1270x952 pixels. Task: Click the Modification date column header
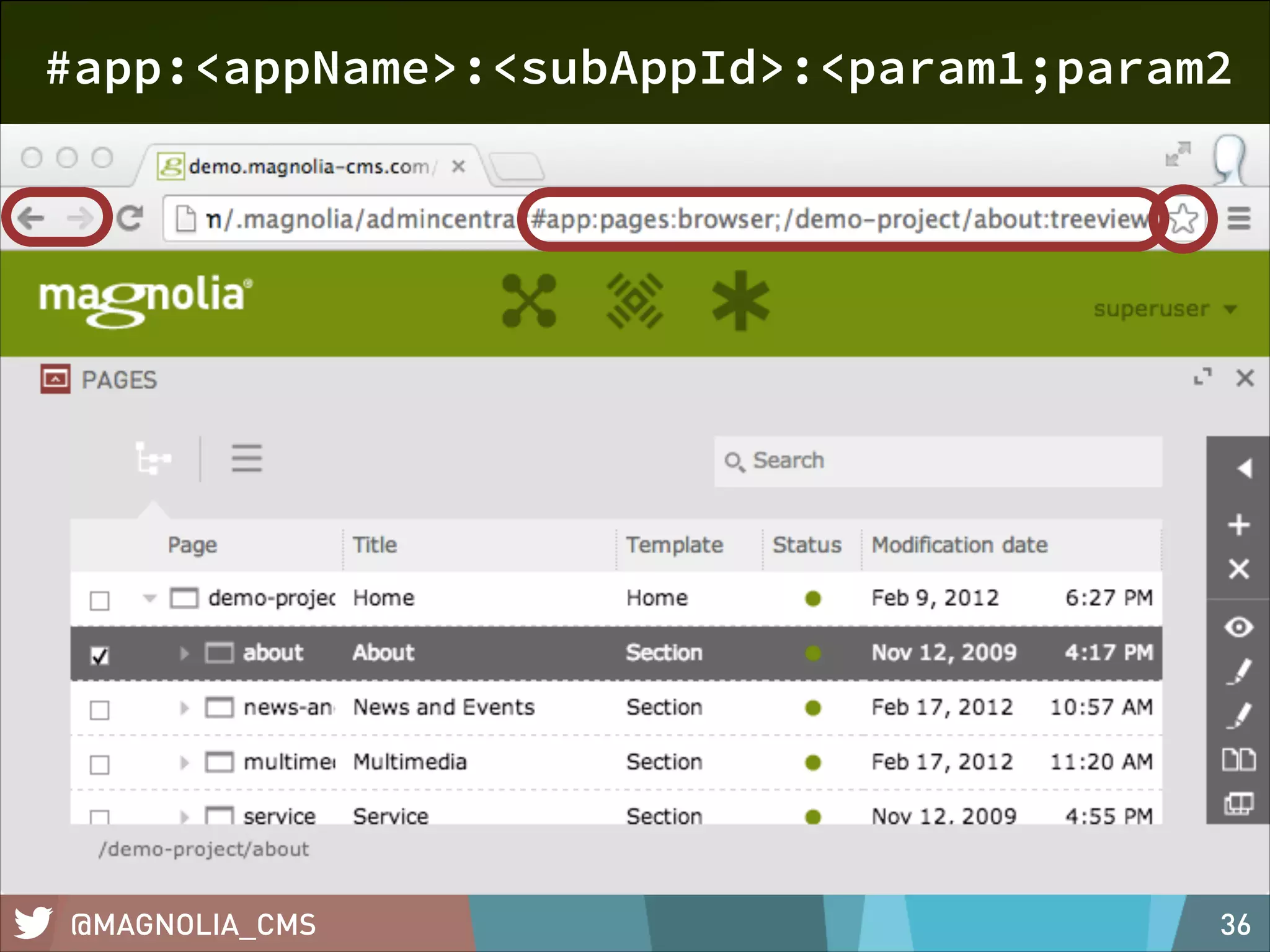pyautogui.click(x=959, y=545)
